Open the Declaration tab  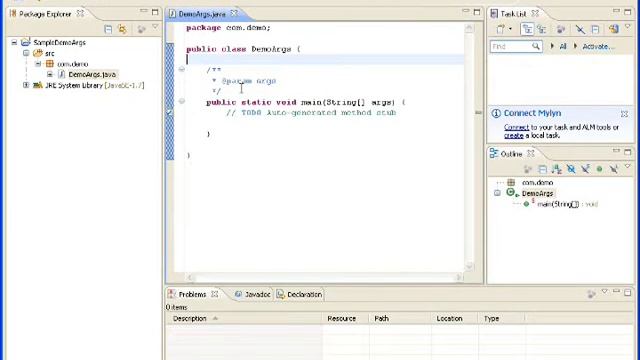pyautogui.click(x=304, y=294)
